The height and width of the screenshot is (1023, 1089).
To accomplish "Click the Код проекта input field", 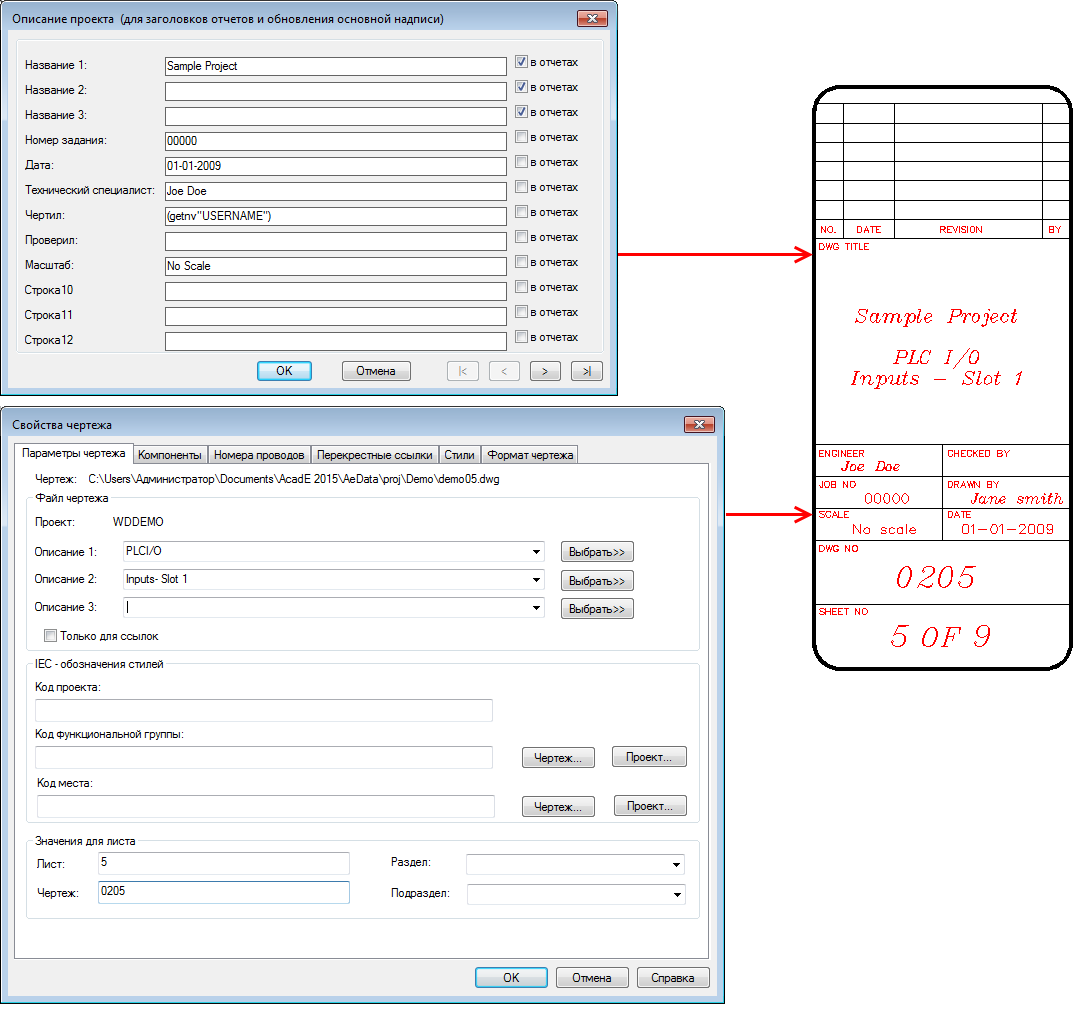I will click(x=264, y=710).
